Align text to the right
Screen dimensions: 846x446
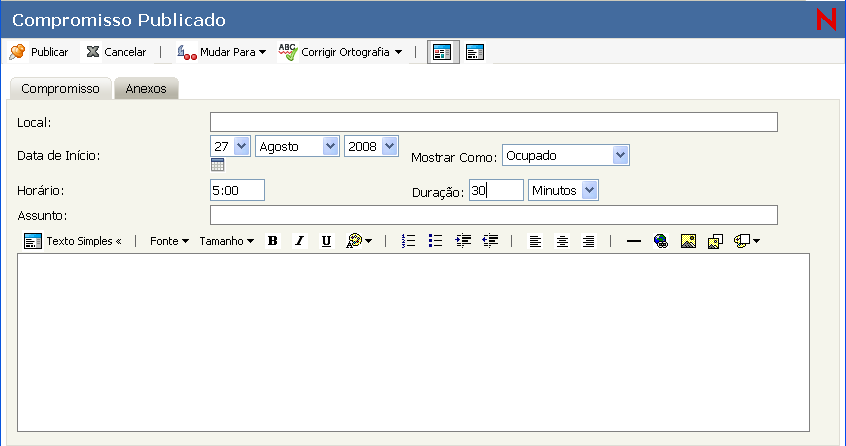[x=589, y=241]
